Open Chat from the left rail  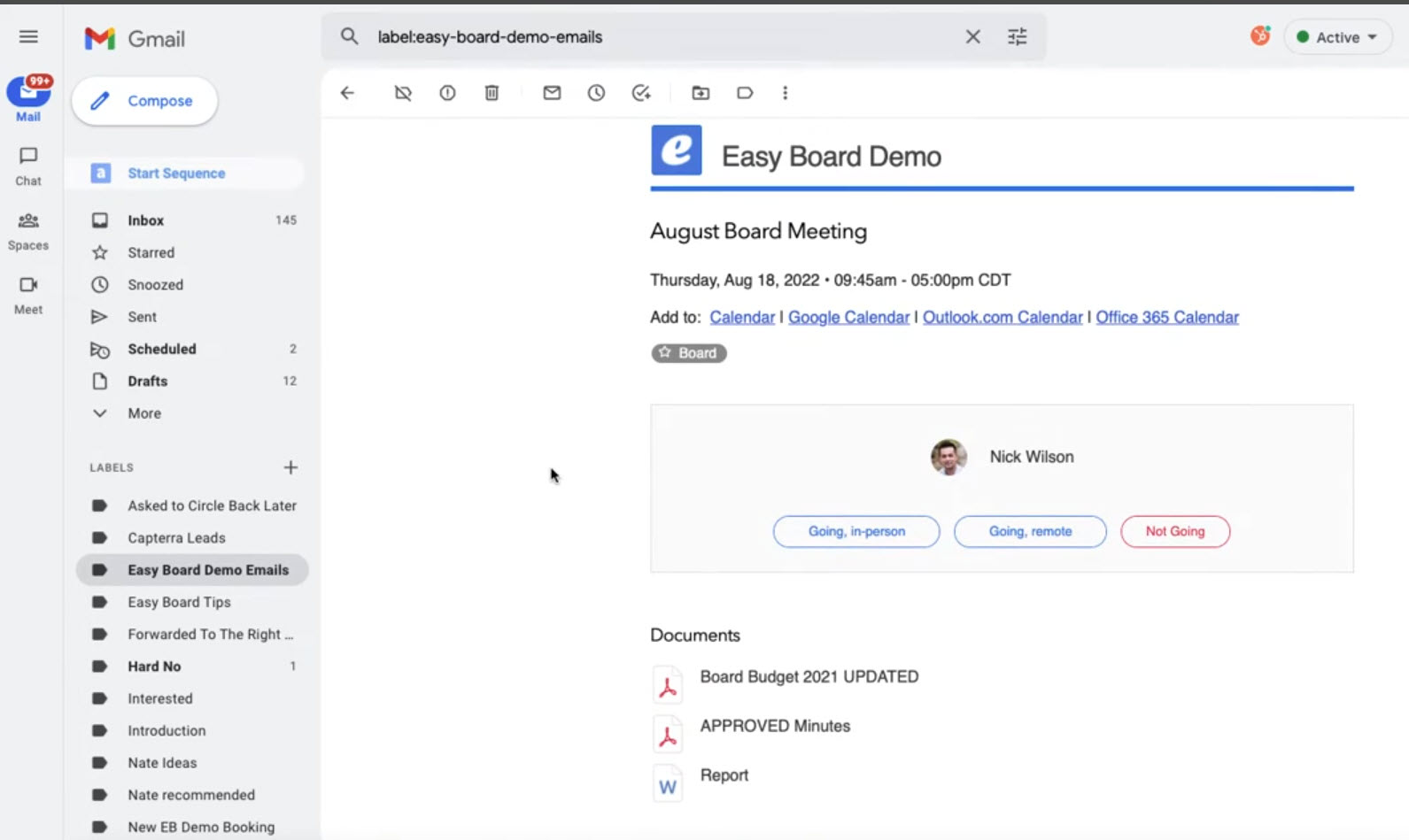click(28, 166)
